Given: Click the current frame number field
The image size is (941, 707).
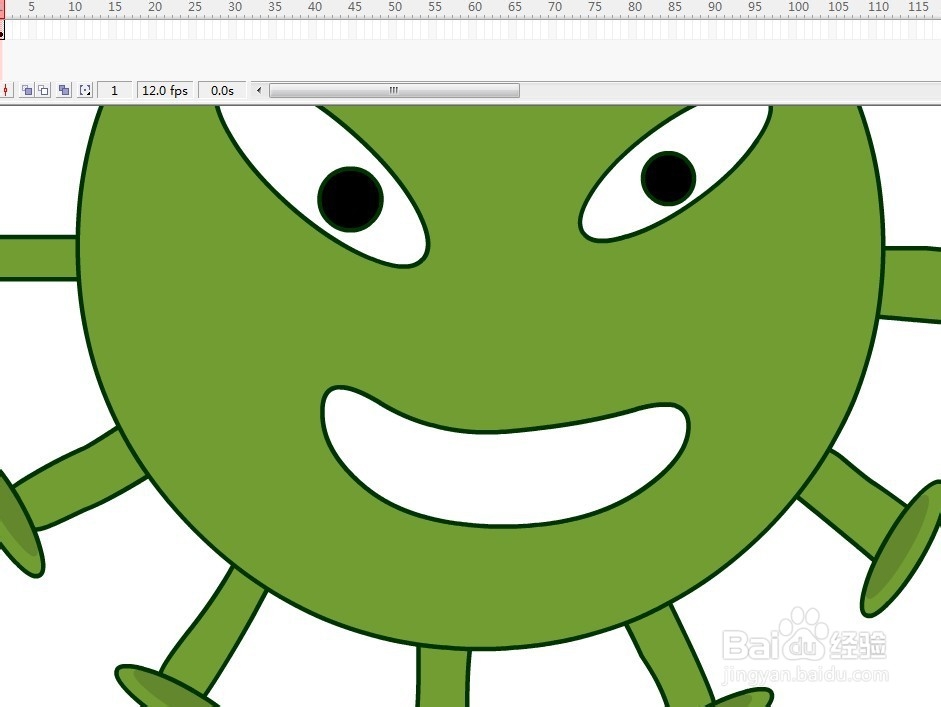Looking at the screenshot, I should (x=114, y=91).
